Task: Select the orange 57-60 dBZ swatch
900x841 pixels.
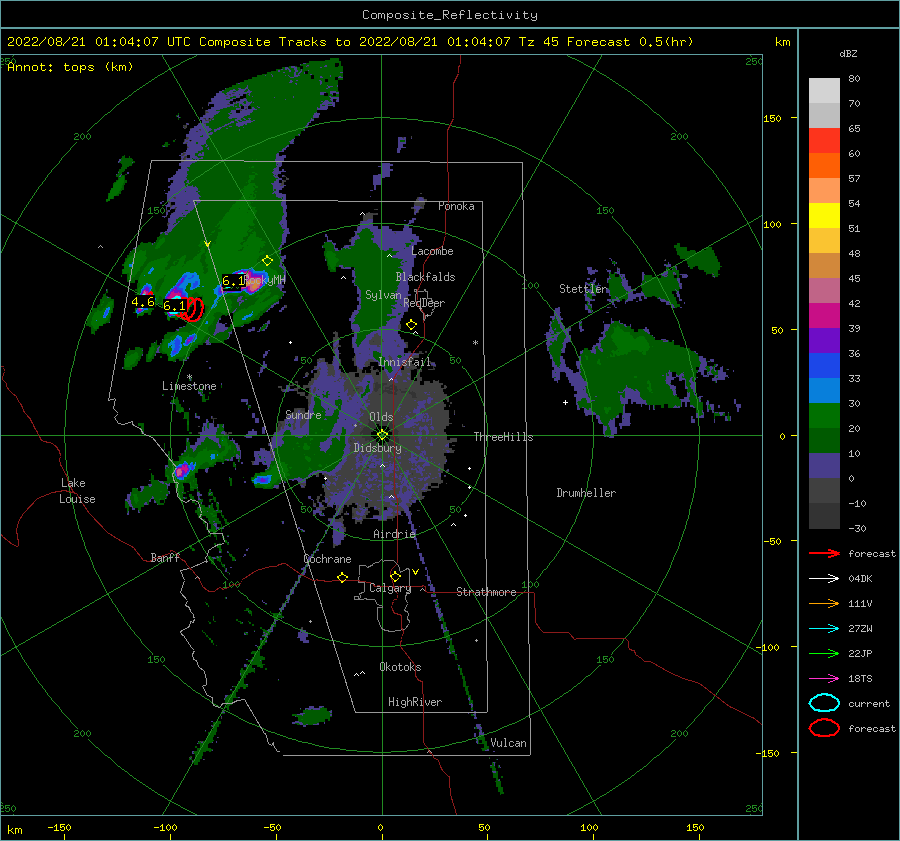Action: click(824, 165)
